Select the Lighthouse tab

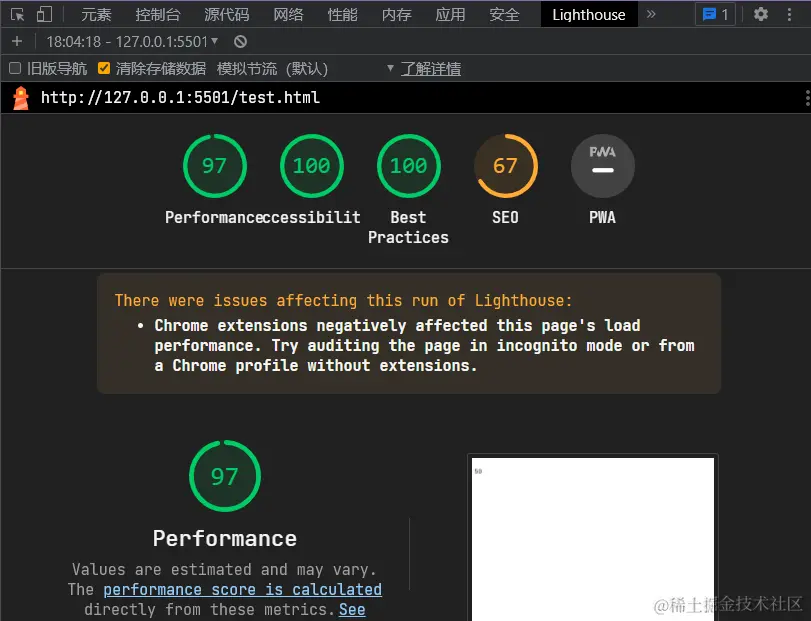click(x=589, y=14)
